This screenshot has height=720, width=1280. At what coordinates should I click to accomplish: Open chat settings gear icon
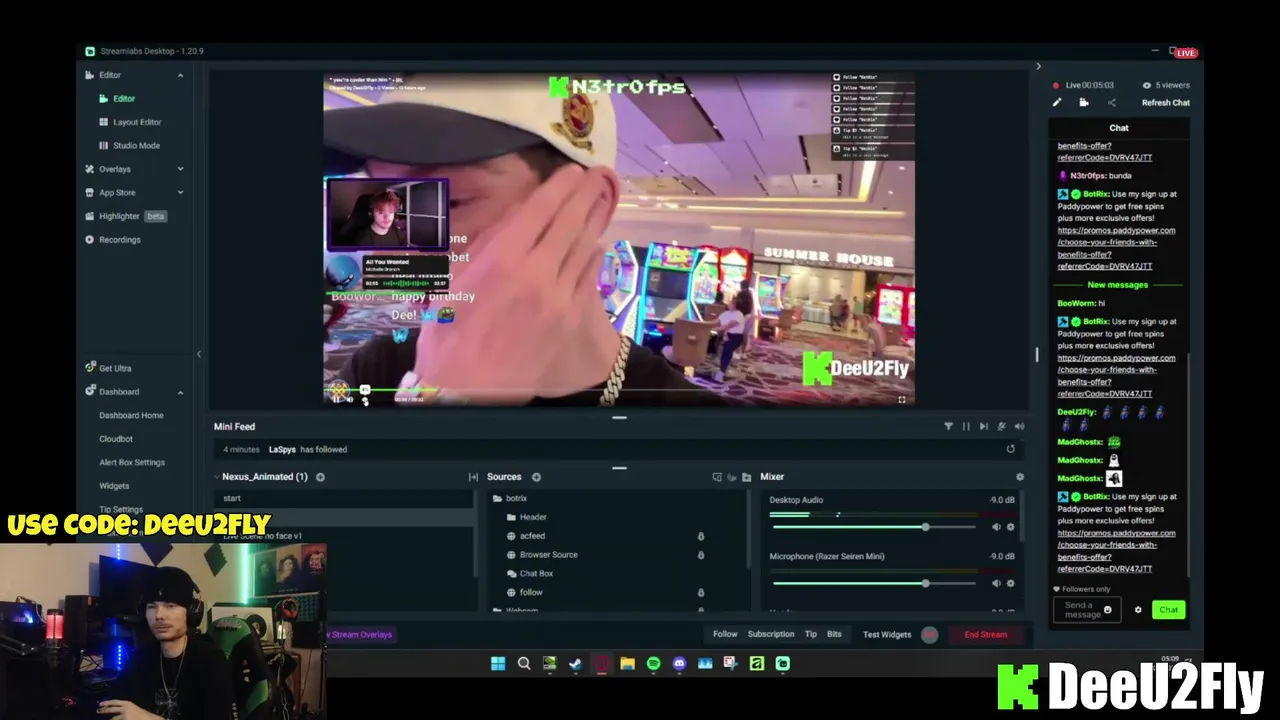1137,610
